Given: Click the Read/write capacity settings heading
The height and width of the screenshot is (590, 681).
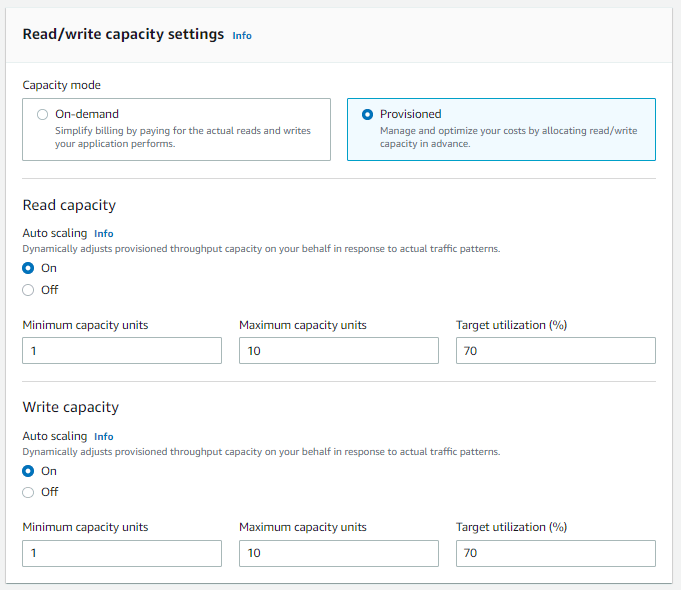Looking at the screenshot, I should [x=123, y=34].
